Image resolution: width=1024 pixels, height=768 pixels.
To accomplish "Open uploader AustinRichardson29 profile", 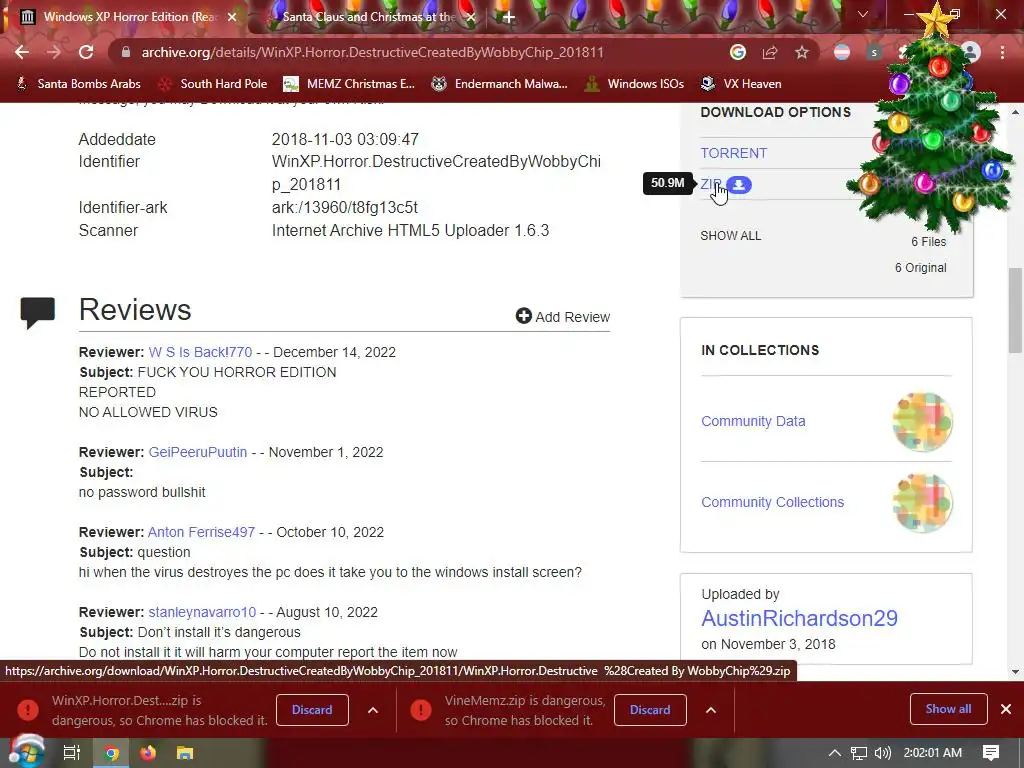I will 799,618.
